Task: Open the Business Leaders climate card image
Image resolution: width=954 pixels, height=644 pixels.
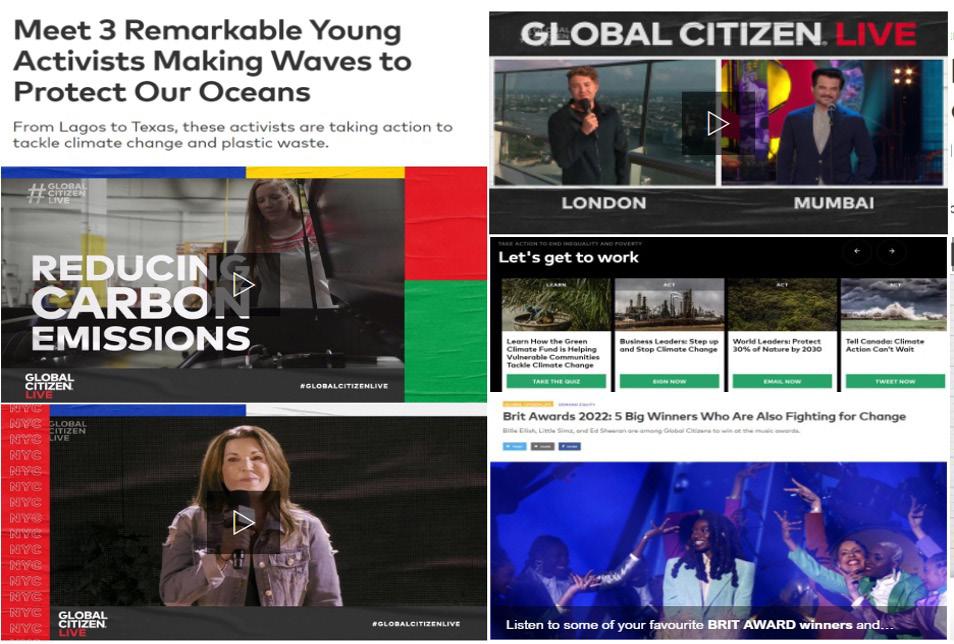Action: pyautogui.click(x=669, y=304)
